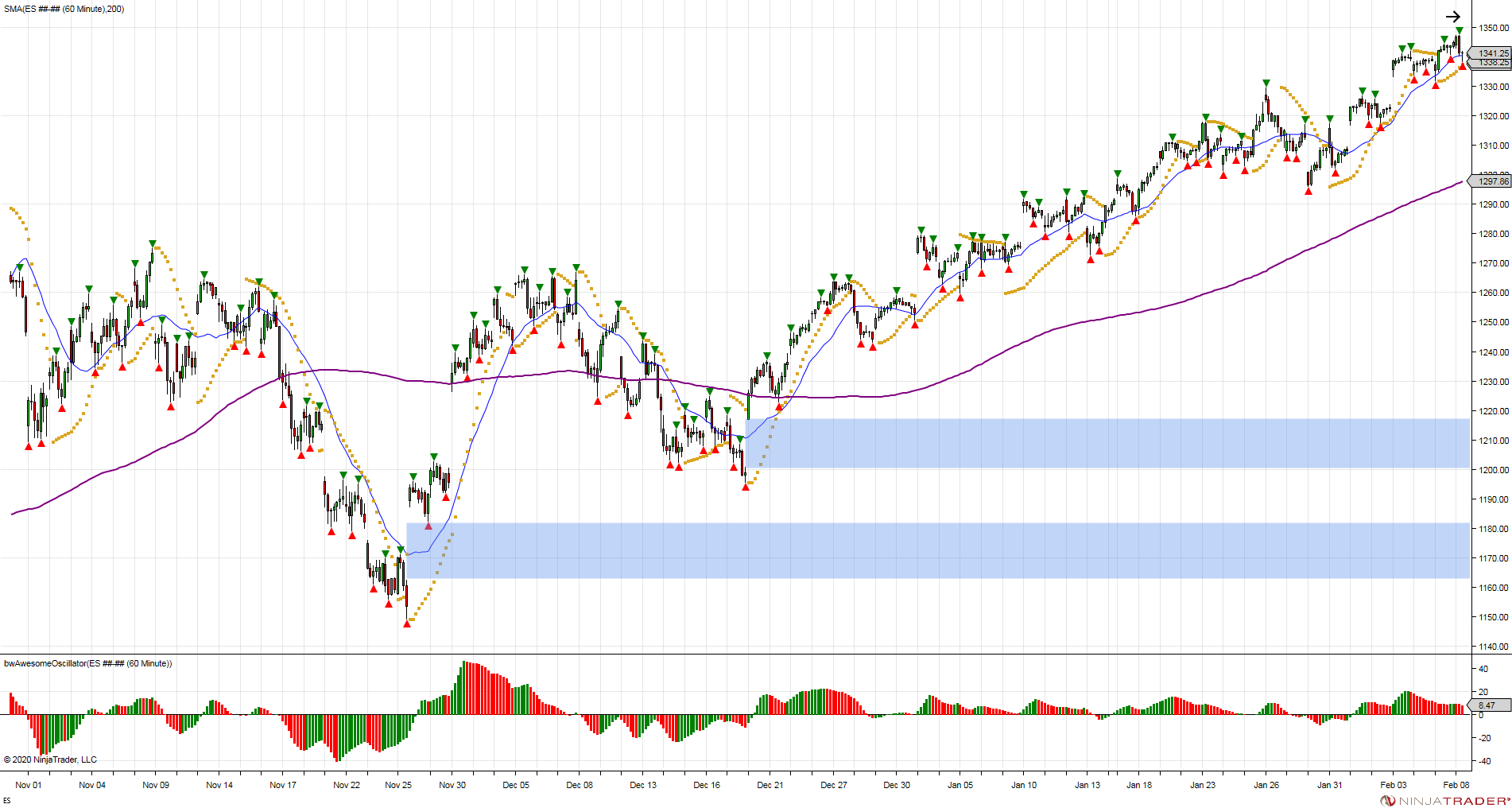Image resolution: width=1512 pixels, height=808 pixels.
Task: Click the Dec 05 date label
Action: point(516,785)
